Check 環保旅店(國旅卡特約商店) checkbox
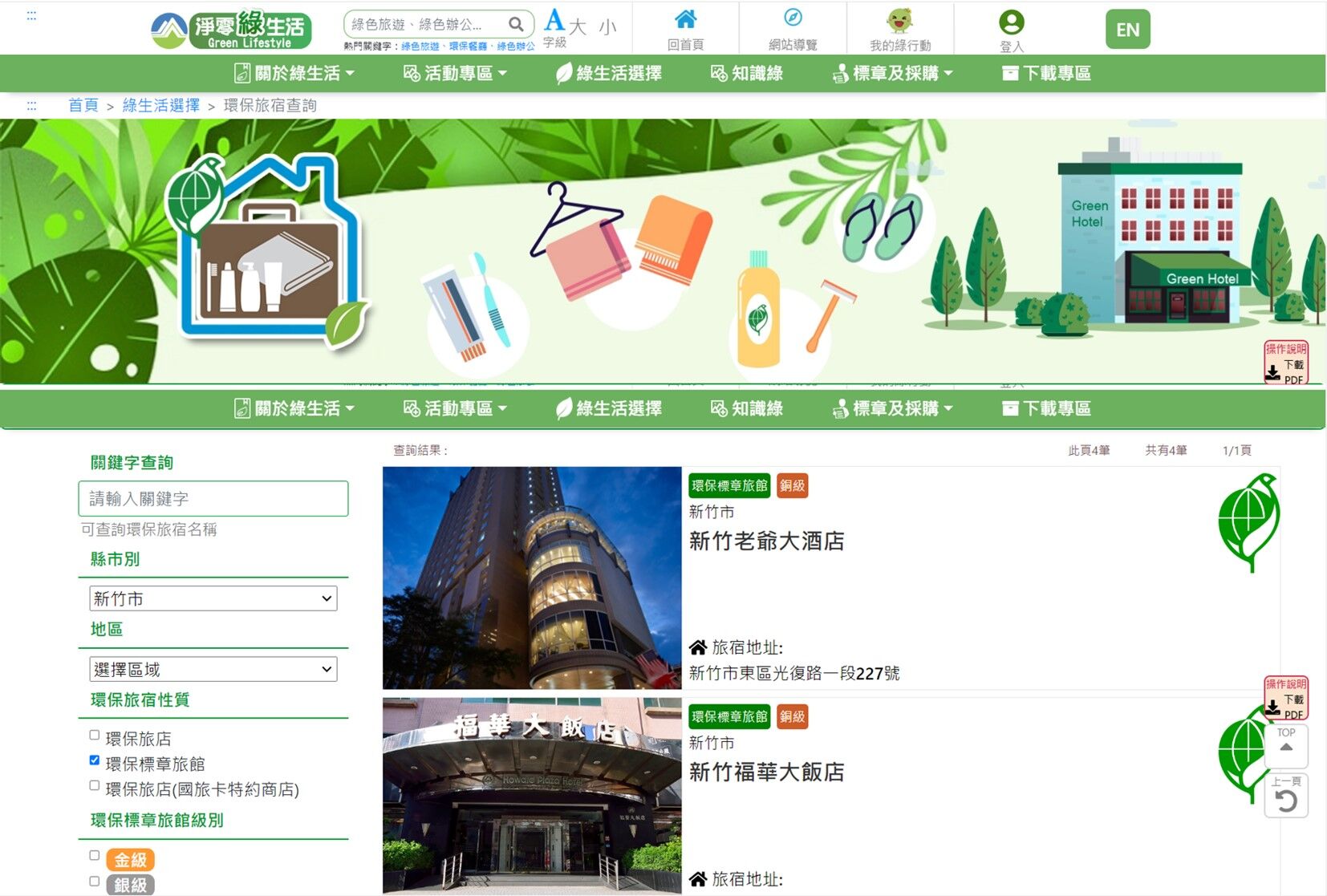This screenshot has height=896, width=1327. (95, 786)
